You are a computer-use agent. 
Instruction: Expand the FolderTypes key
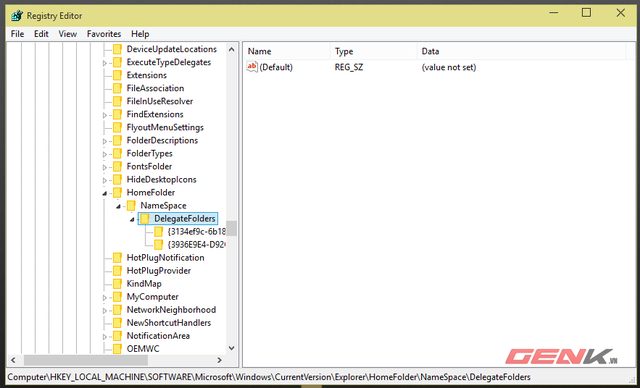pos(104,155)
